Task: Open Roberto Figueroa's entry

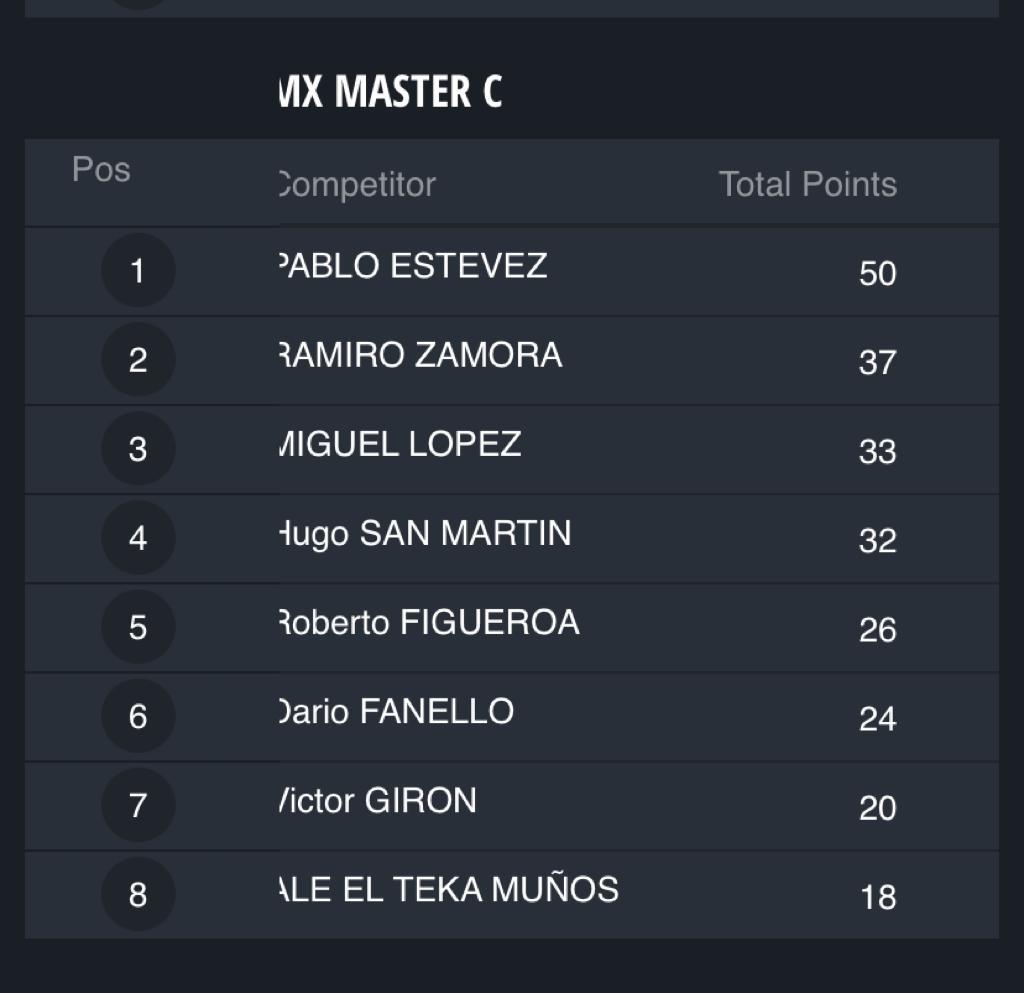Action: (x=428, y=622)
